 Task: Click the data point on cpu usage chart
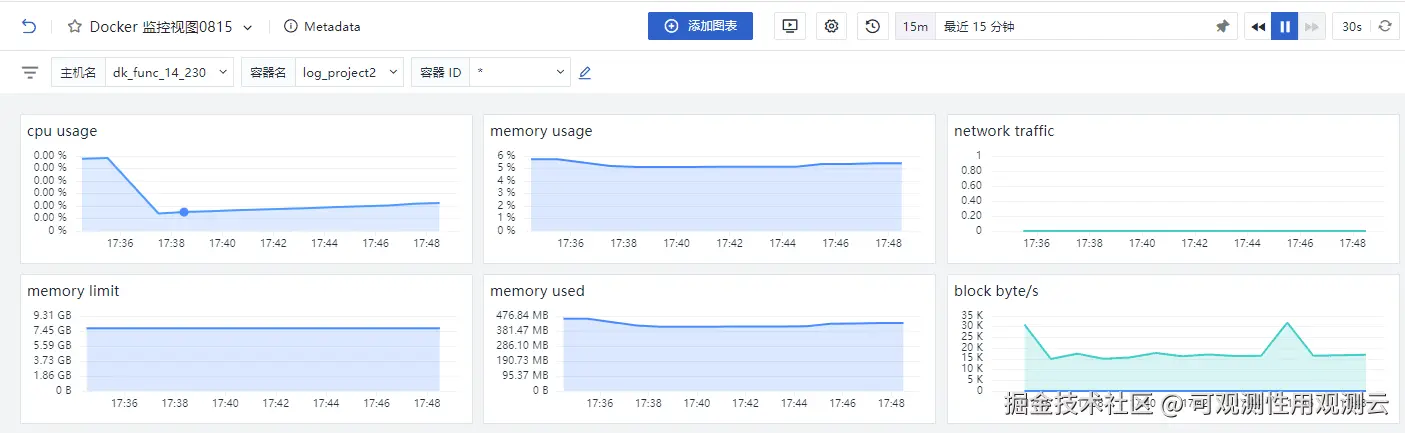pyautogui.click(x=184, y=212)
